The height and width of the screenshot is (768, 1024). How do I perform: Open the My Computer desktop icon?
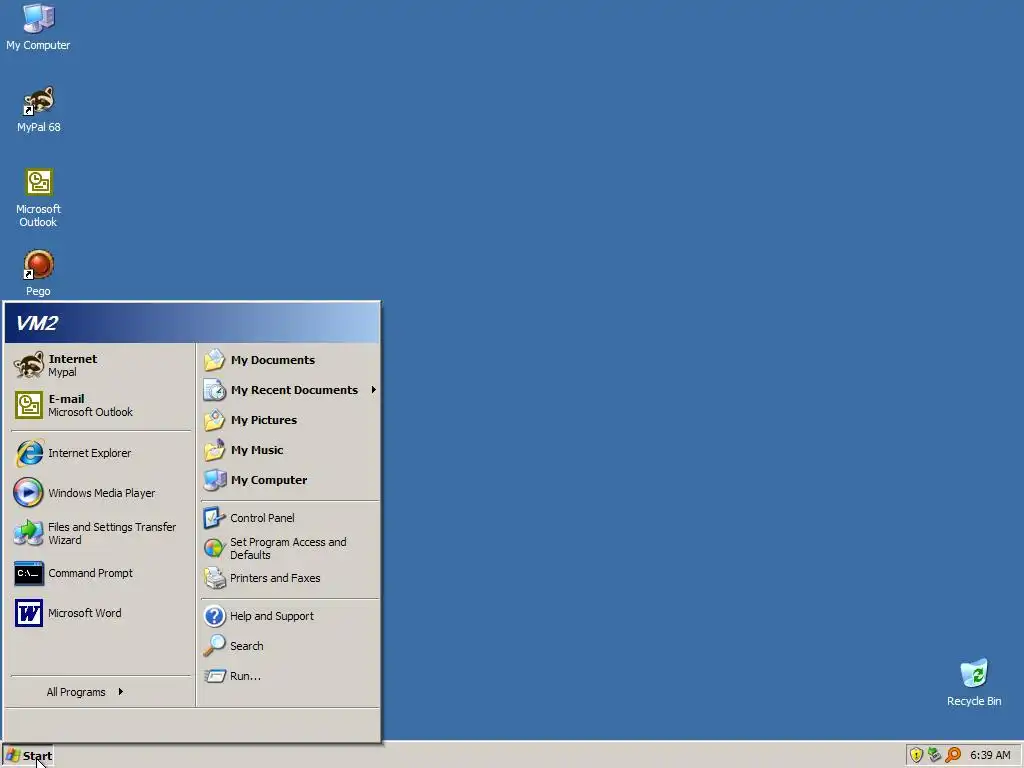coord(39,27)
